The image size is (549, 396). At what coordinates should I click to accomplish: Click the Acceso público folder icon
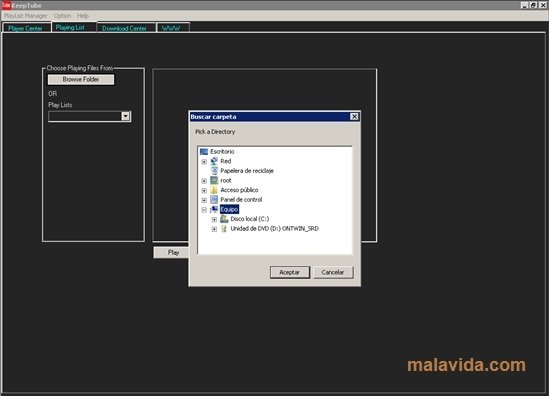[214, 190]
